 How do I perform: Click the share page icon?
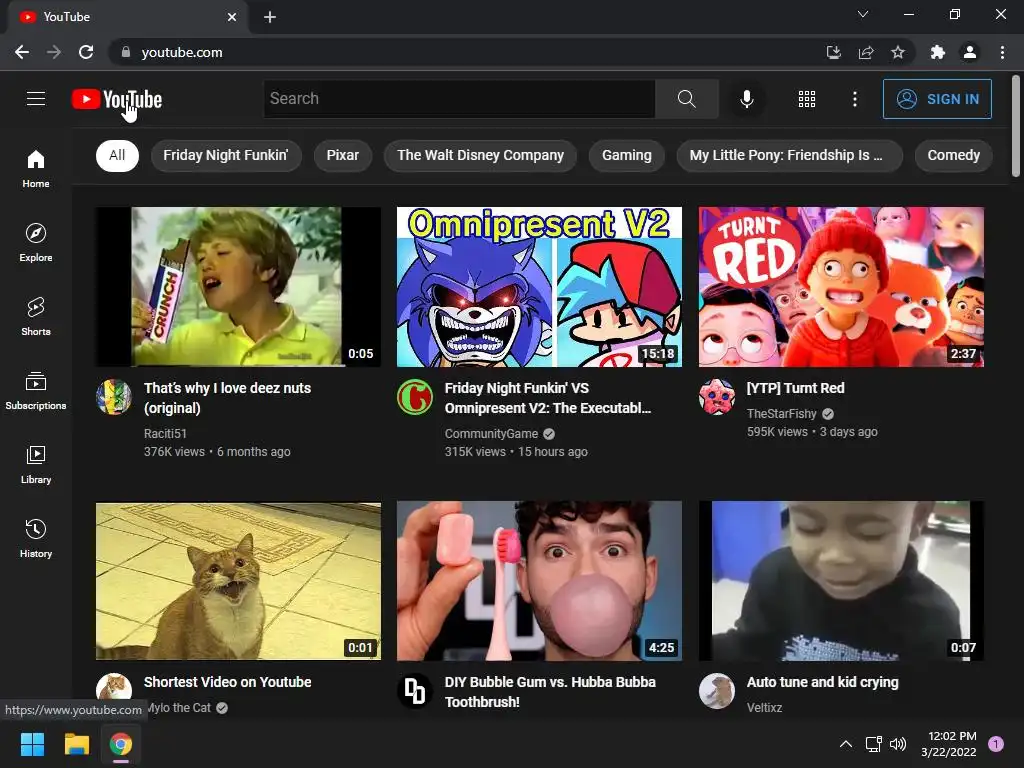pyautogui.click(x=866, y=52)
